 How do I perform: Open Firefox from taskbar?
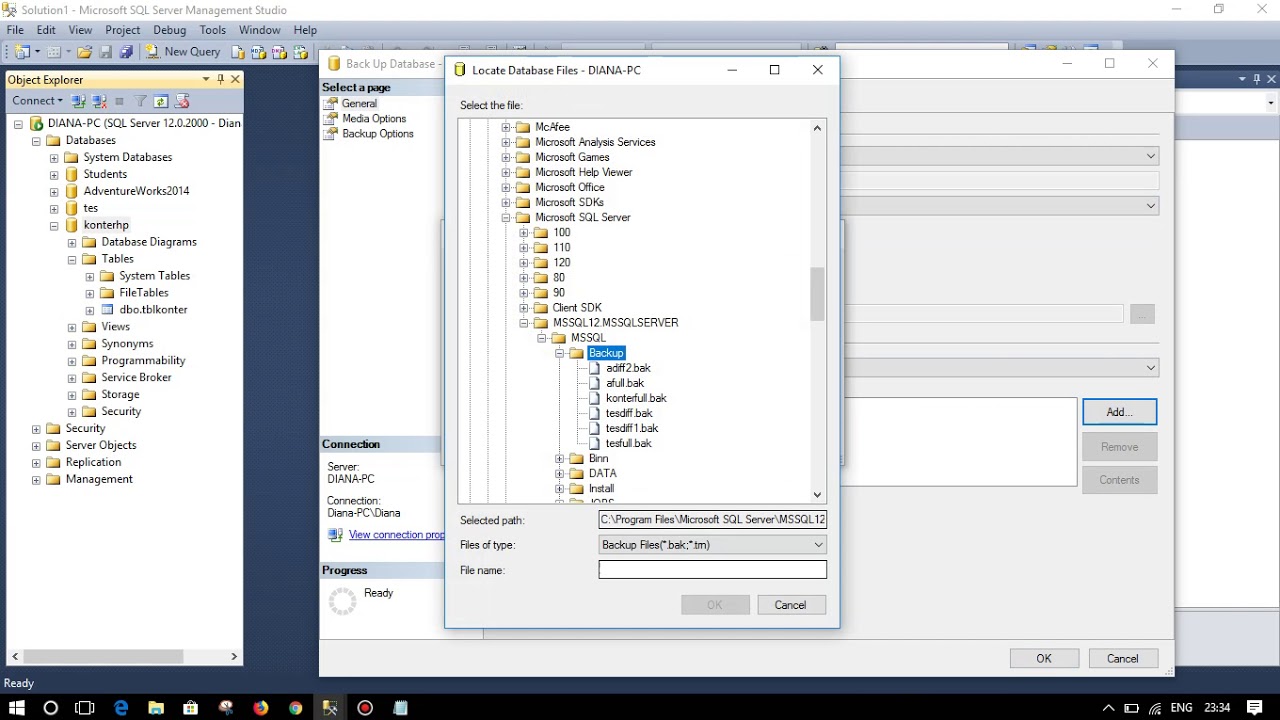[260, 708]
